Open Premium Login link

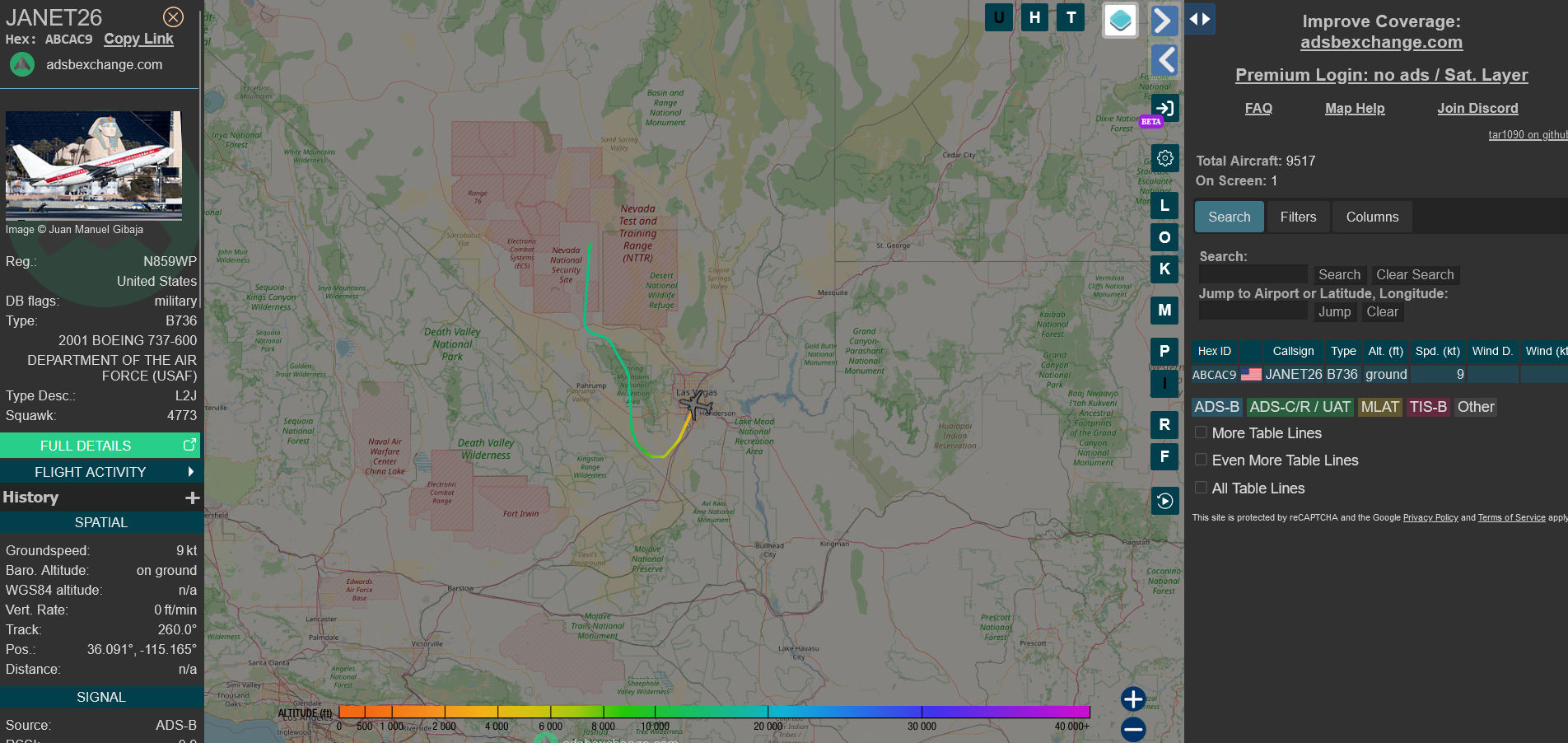pos(1381,75)
